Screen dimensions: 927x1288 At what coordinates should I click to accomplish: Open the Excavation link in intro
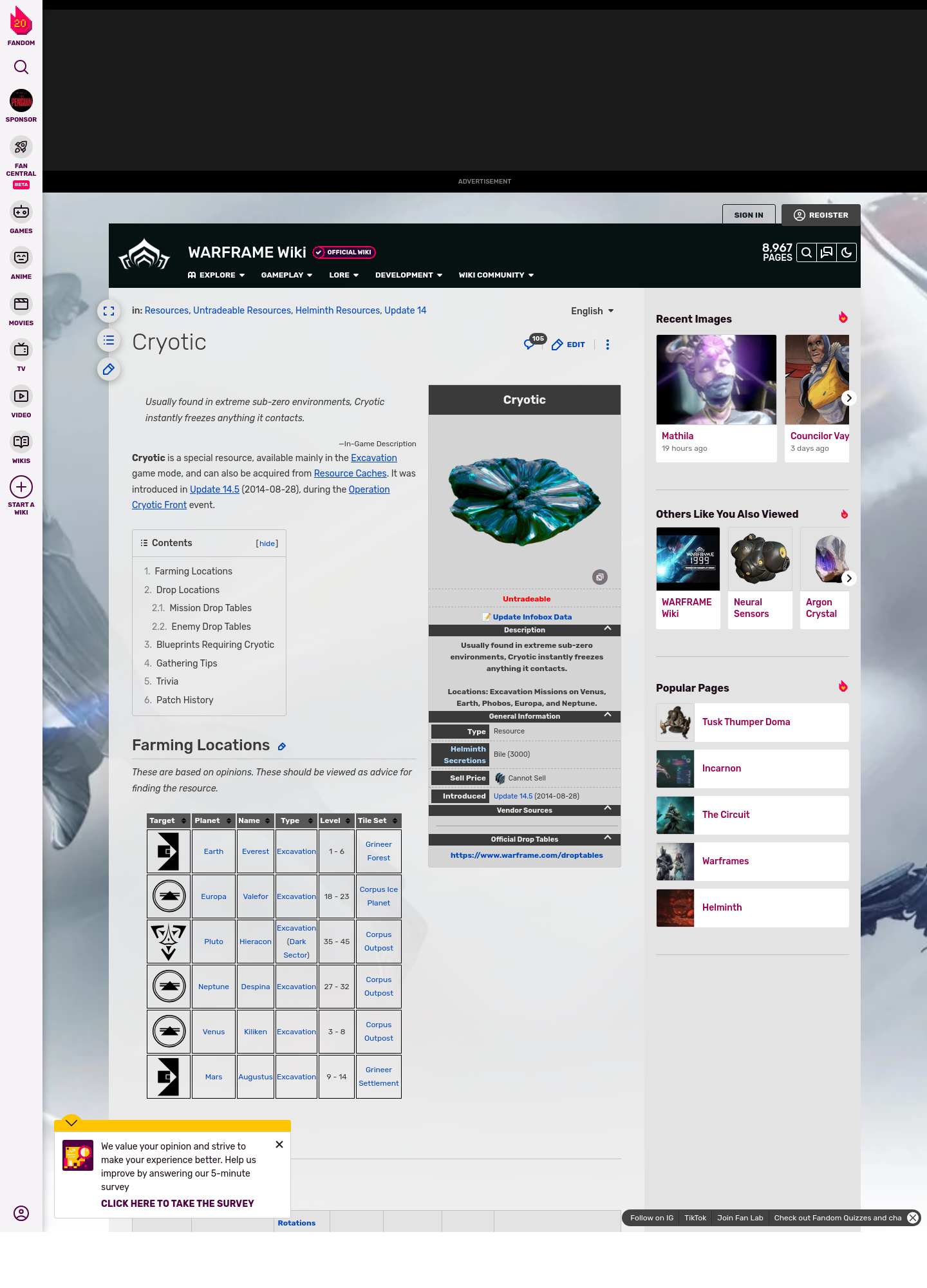tap(373, 458)
